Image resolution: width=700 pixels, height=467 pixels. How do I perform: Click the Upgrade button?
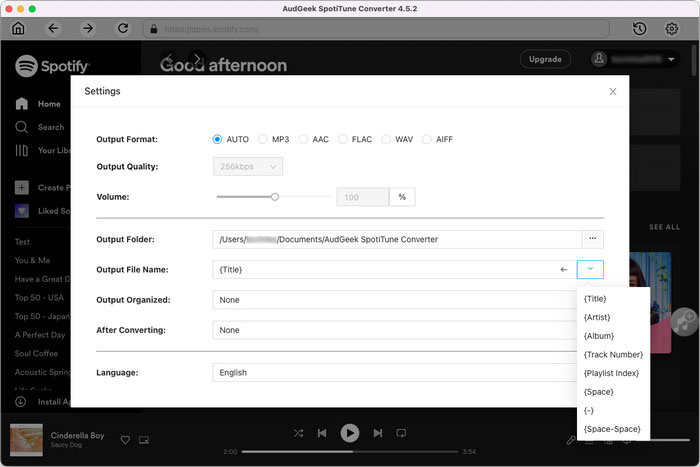tap(545, 59)
